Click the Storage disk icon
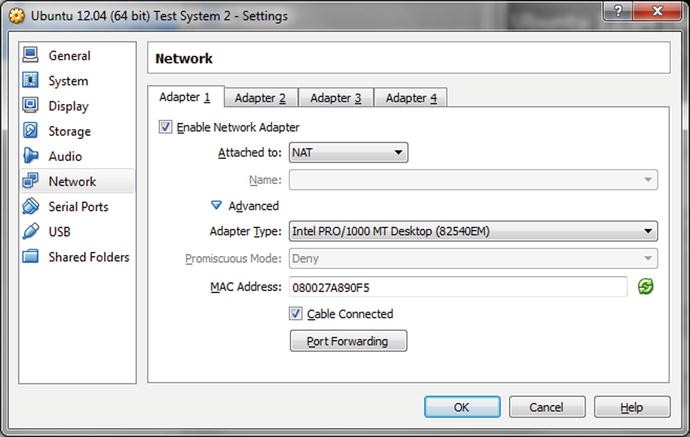 (30, 130)
